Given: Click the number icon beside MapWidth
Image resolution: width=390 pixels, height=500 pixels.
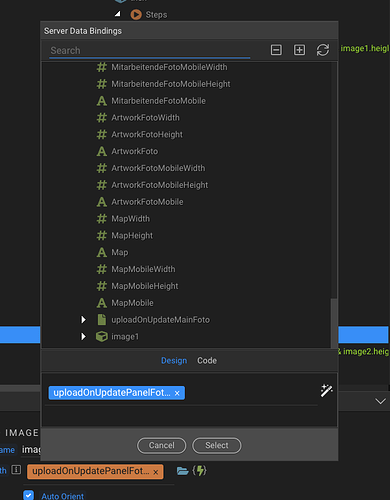Looking at the screenshot, I should [x=102, y=219].
